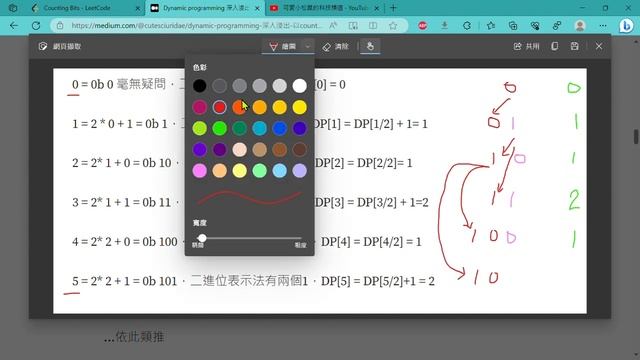Image resolution: width=640 pixels, height=360 pixels.
Task: Click the link-style toolbar icon left of the profile avatar
Action: [557, 26]
